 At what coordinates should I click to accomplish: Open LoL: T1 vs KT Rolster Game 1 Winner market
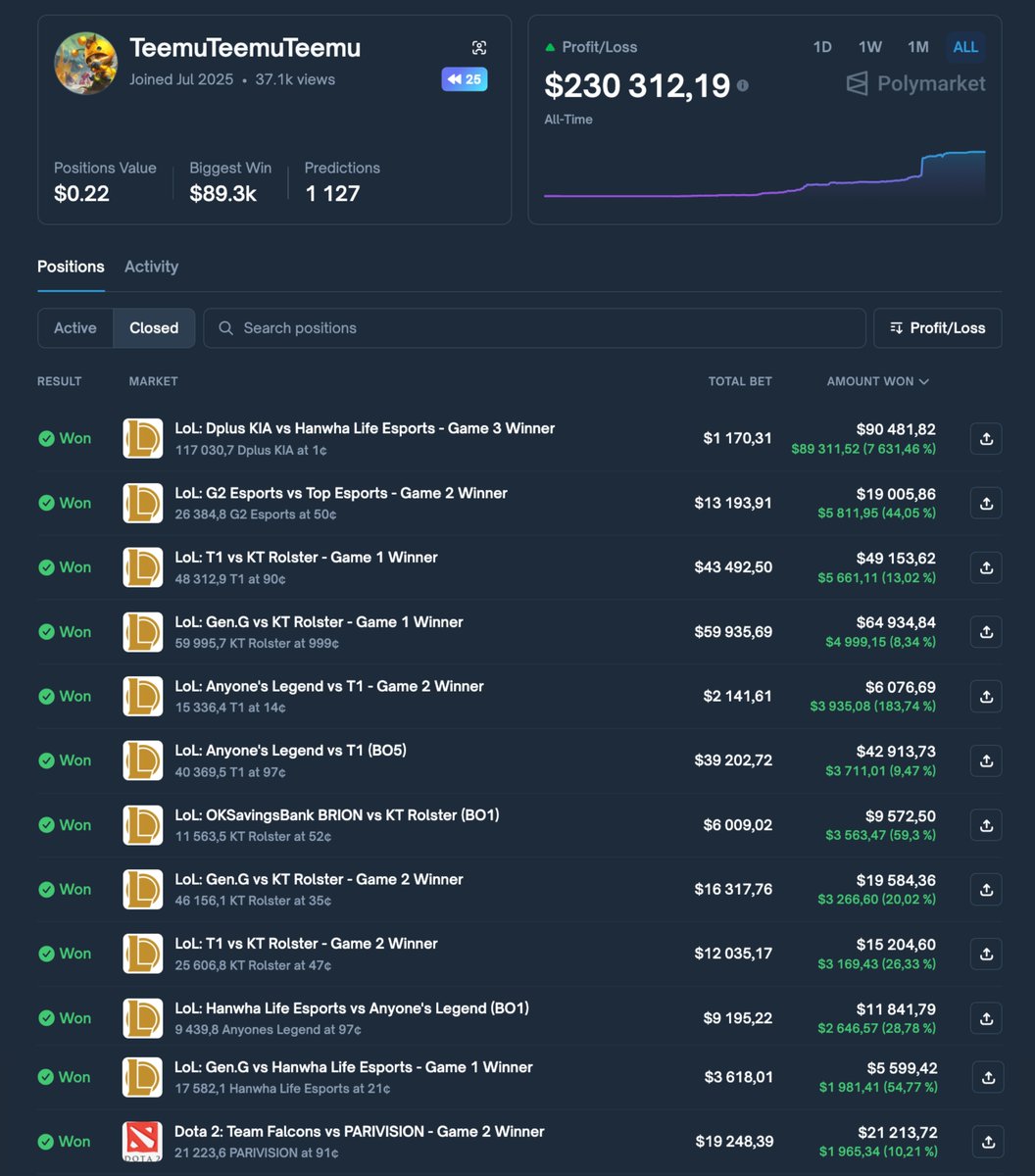tap(306, 557)
